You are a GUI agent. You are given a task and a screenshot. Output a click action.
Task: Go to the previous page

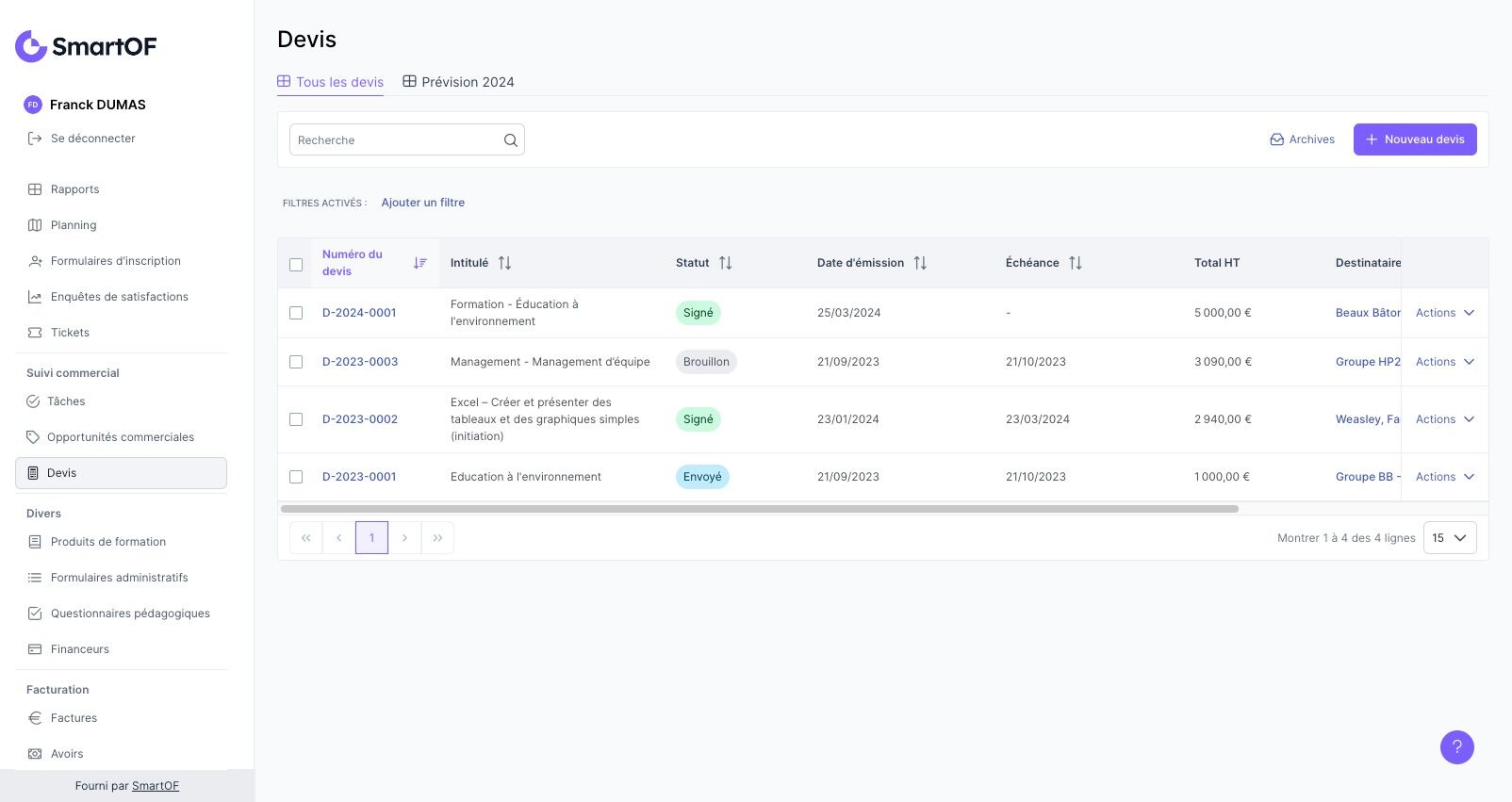[x=339, y=538]
